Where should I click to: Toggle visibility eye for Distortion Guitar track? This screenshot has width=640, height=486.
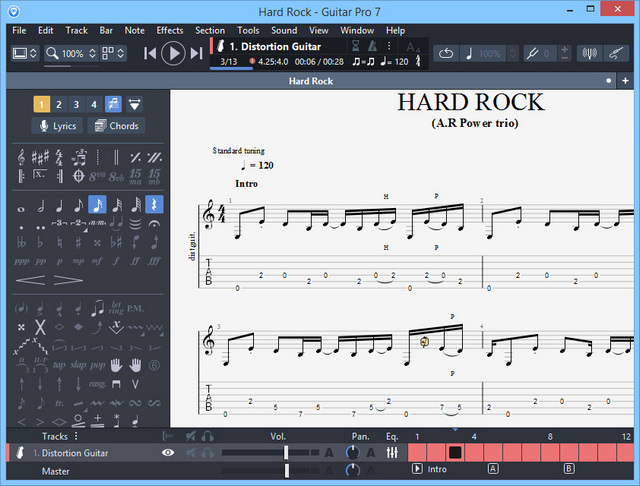point(168,453)
